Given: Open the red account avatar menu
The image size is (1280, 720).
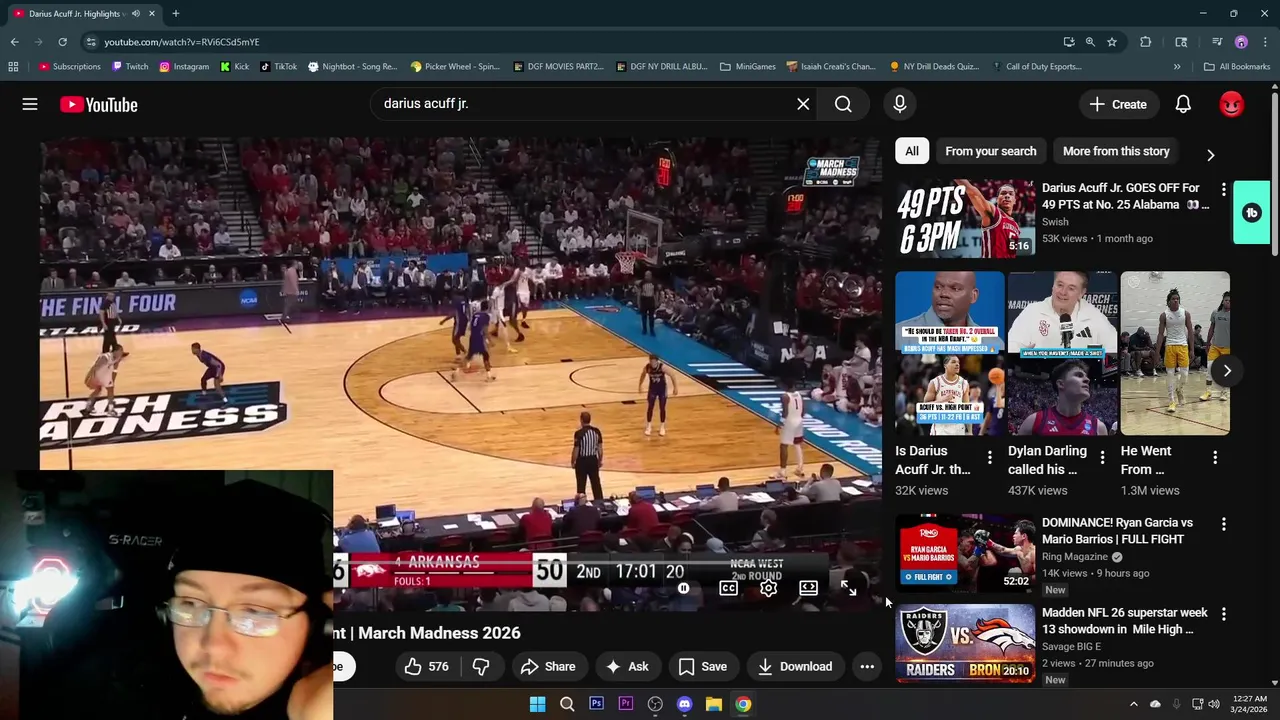Looking at the screenshot, I should click(1232, 104).
